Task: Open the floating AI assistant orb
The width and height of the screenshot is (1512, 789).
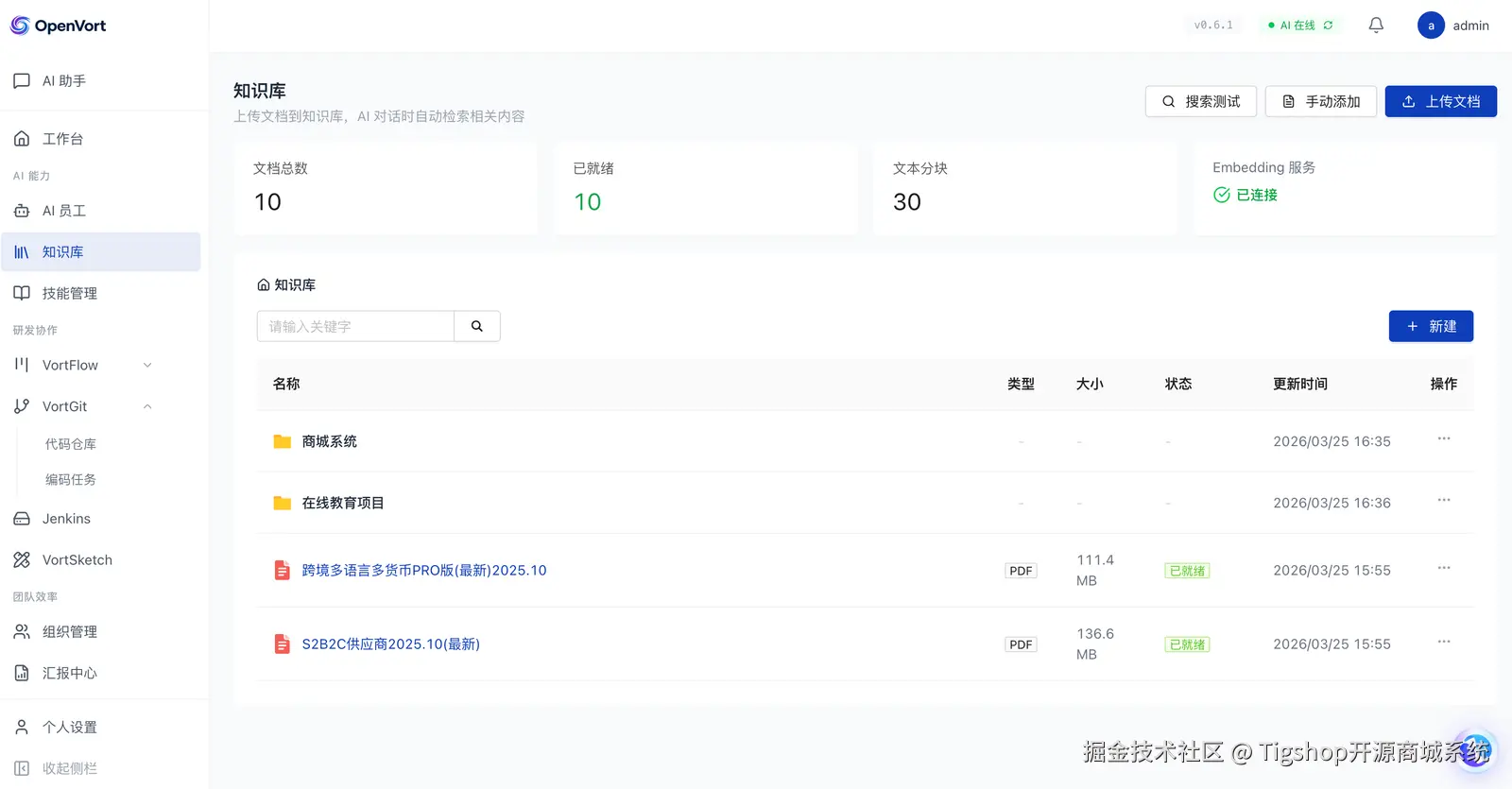Action: pyautogui.click(x=1475, y=750)
